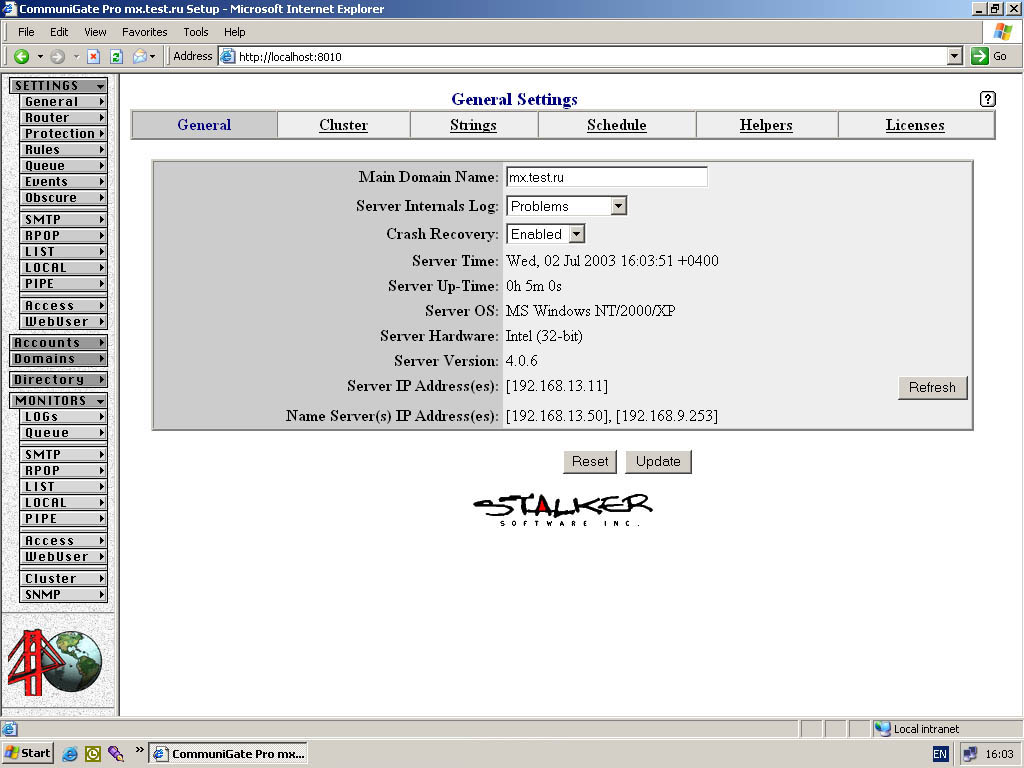Click the Stalker Software logo
Viewport: 1024px width, 768px height.
pos(563,509)
